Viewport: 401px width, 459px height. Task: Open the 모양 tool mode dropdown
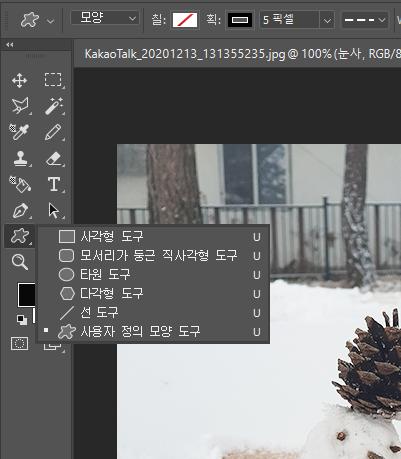point(105,18)
